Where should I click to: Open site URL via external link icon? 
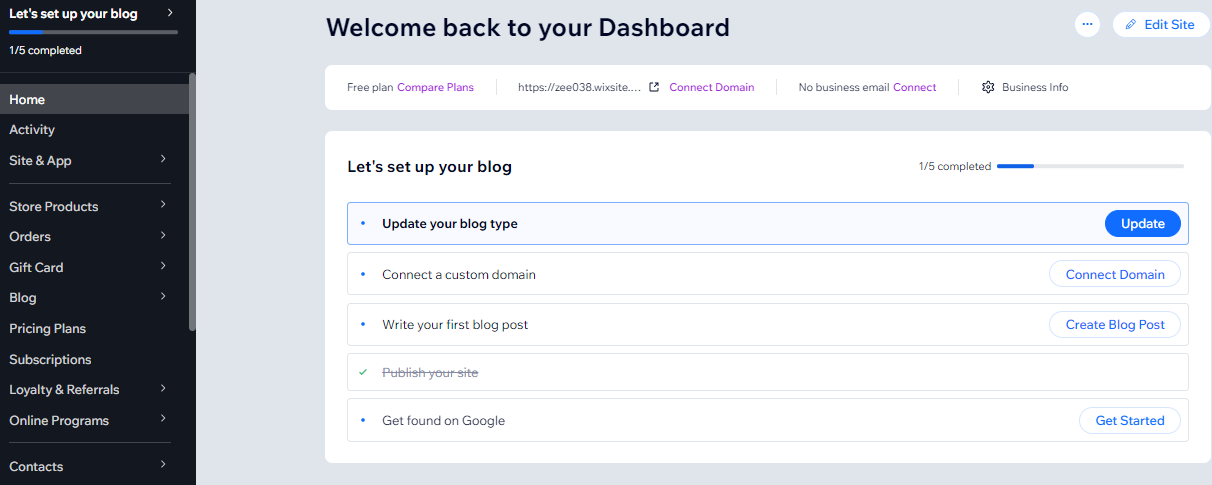pos(654,87)
